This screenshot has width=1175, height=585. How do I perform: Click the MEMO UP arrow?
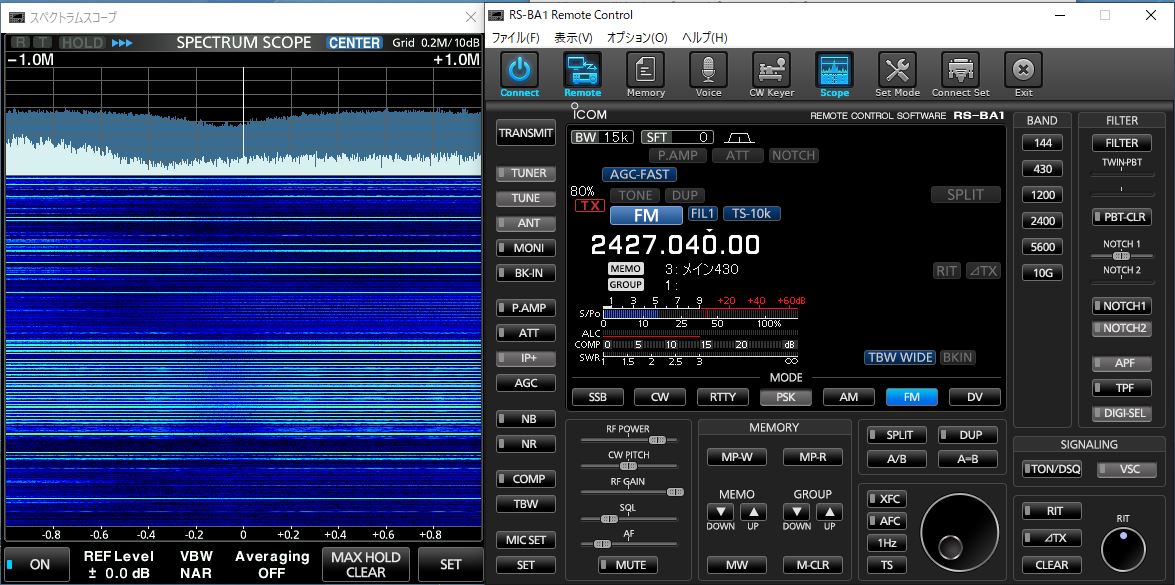coord(754,512)
